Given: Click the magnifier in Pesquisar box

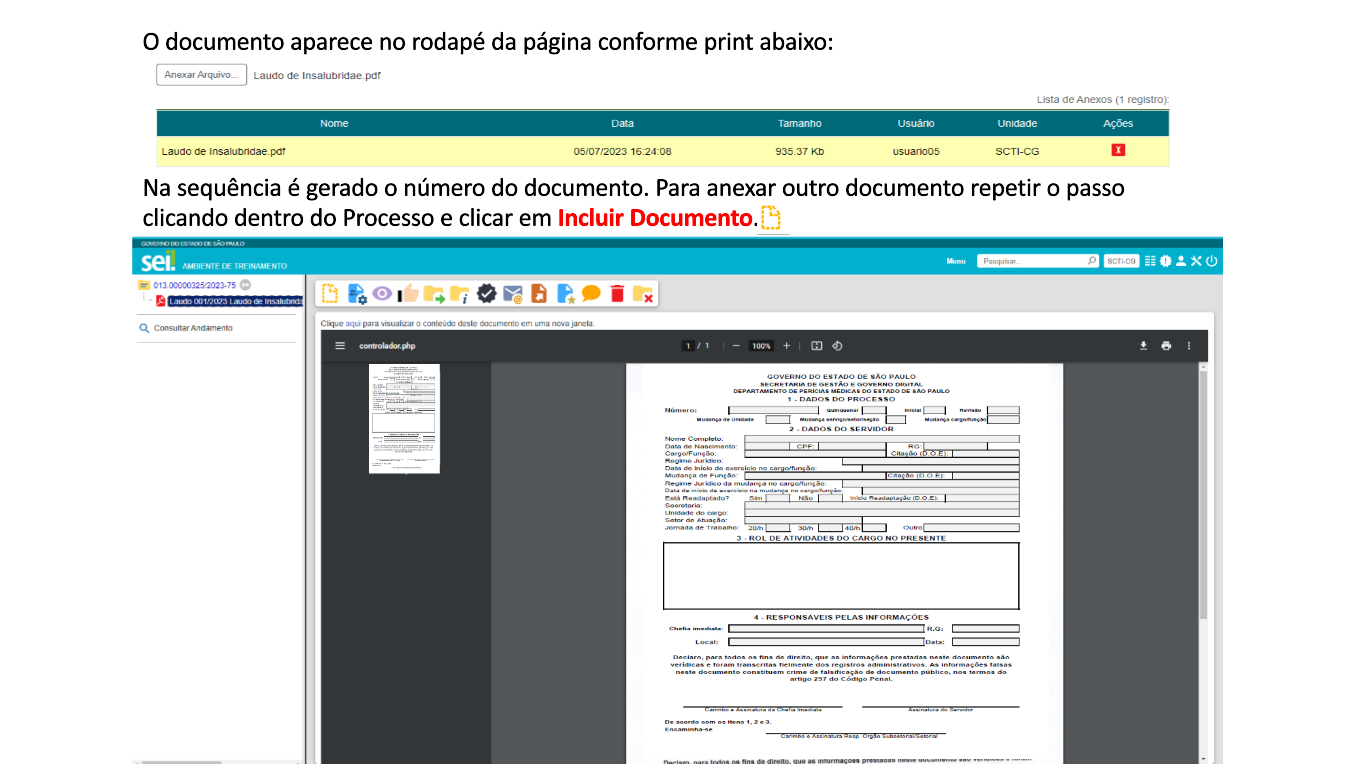Looking at the screenshot, I should tap(1092, 261).
